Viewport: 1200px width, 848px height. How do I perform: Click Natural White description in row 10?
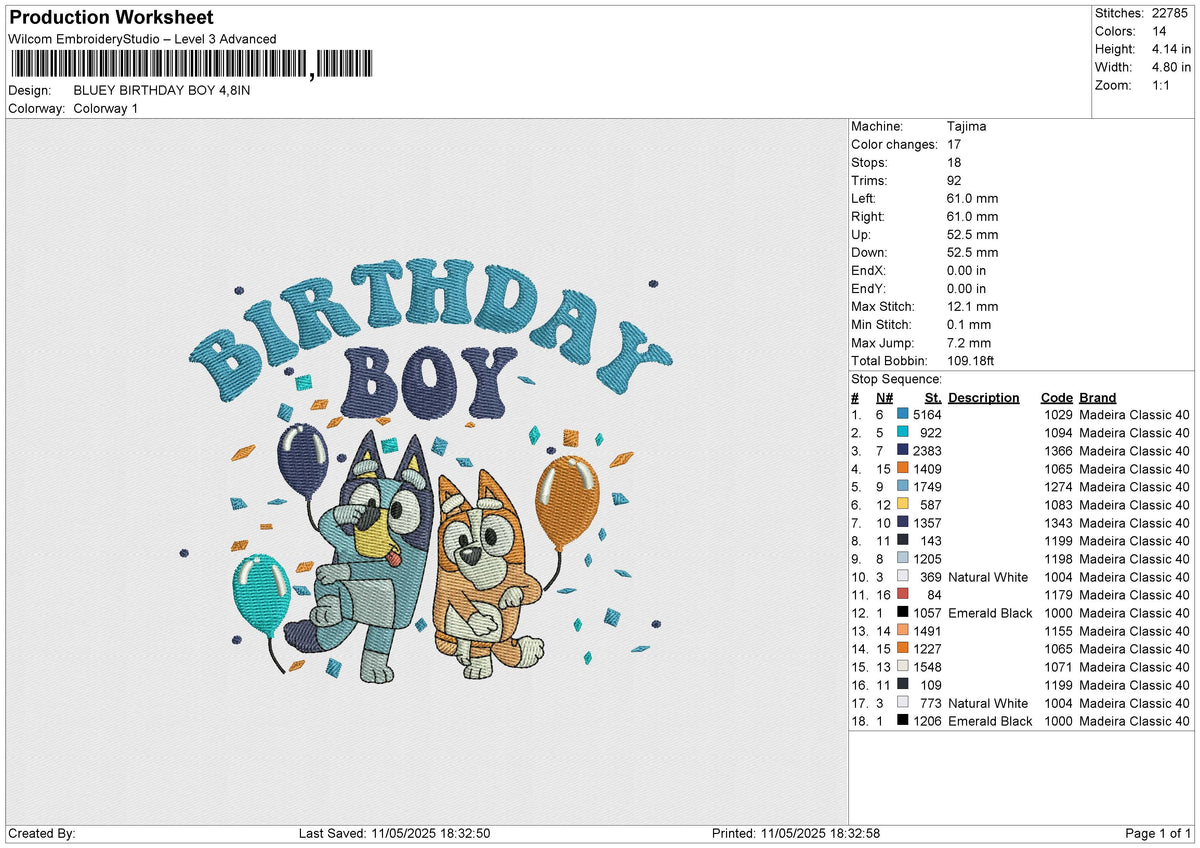tap(988, 576)
